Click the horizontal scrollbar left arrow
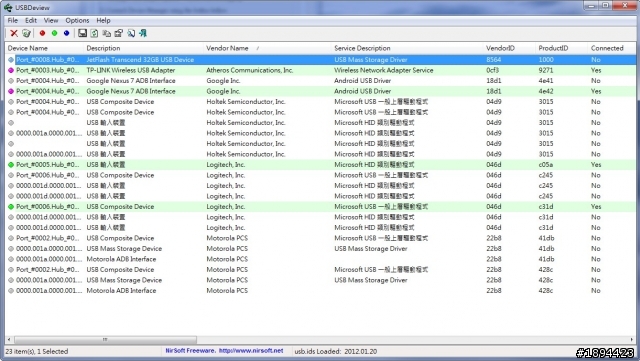Image resolution: width=640 pixels, height=361 pixels. pyautogui.click(x=9, y=340)
